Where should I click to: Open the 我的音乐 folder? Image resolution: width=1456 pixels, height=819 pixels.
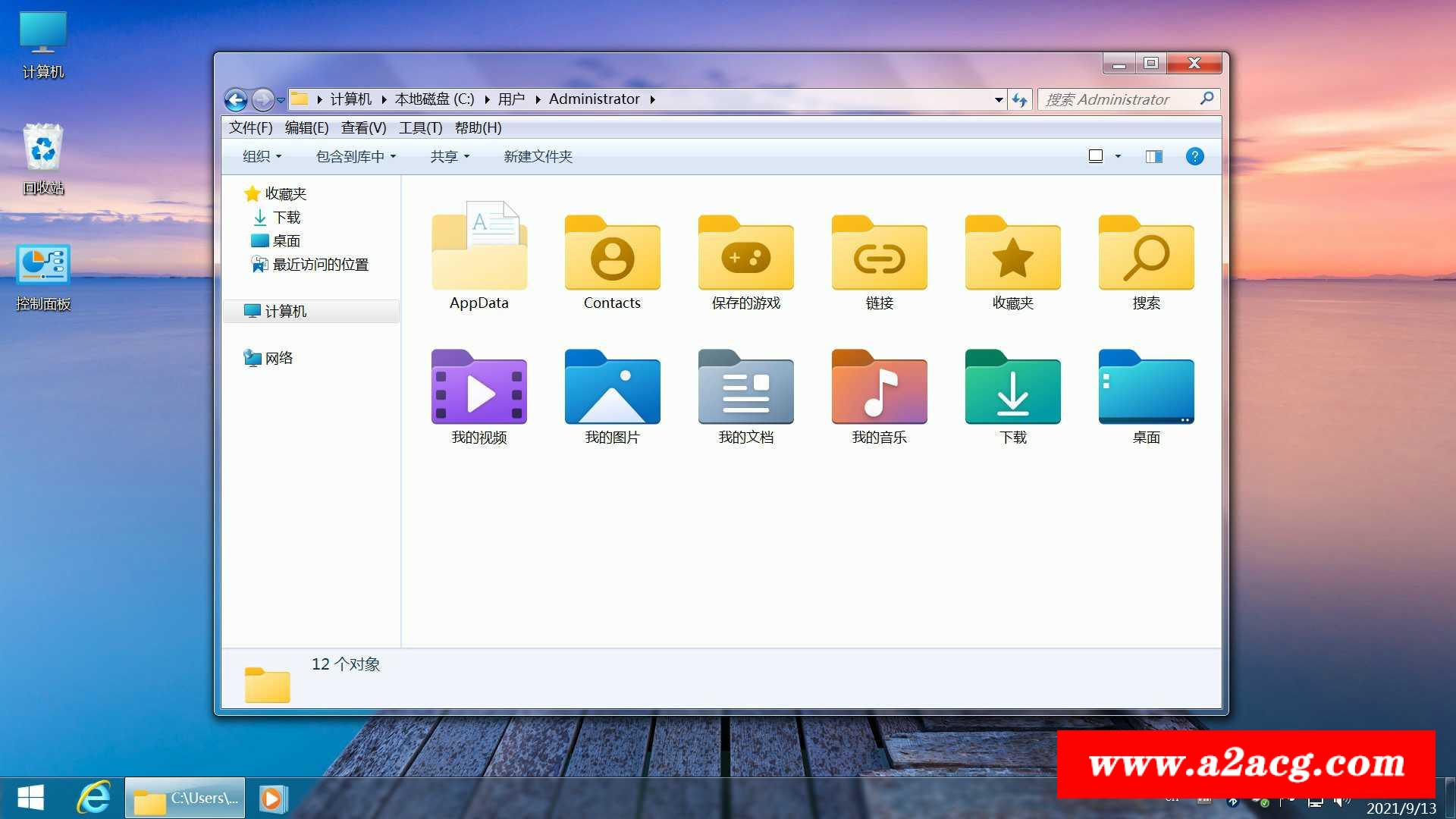point(879,388)
